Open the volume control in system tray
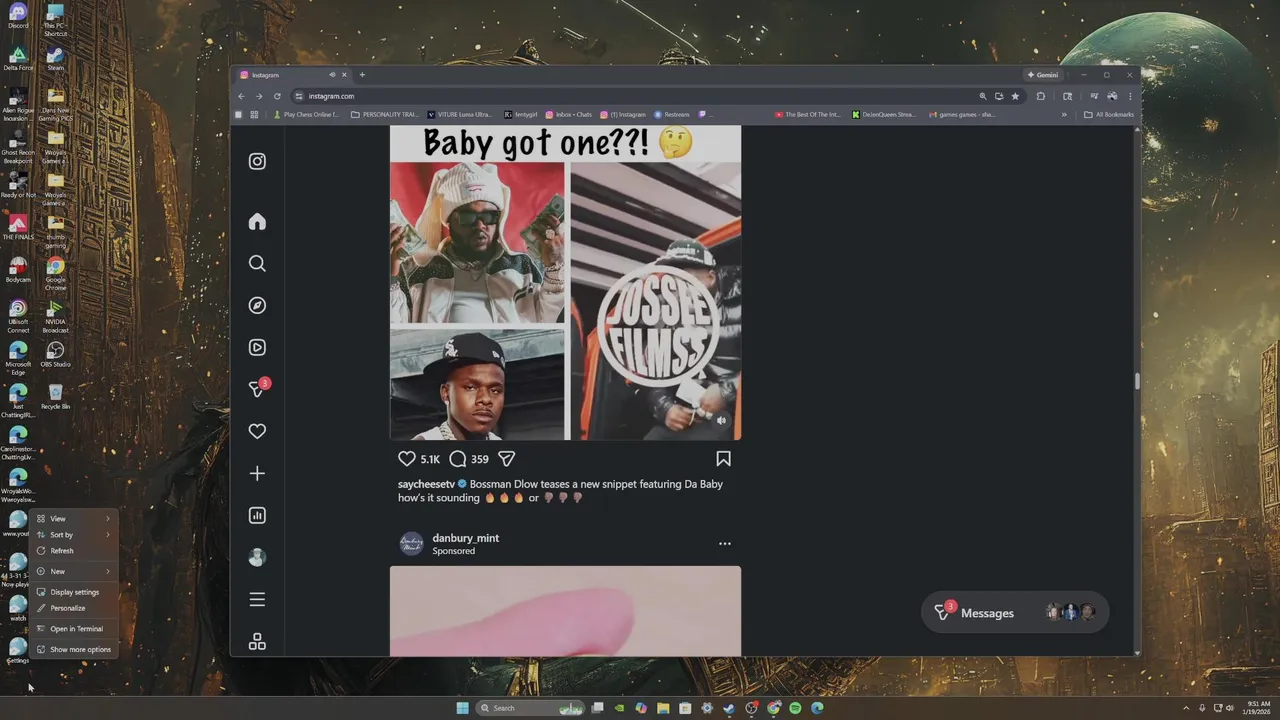Viewport: 1280px width, 720px height. coord(1230,708)
